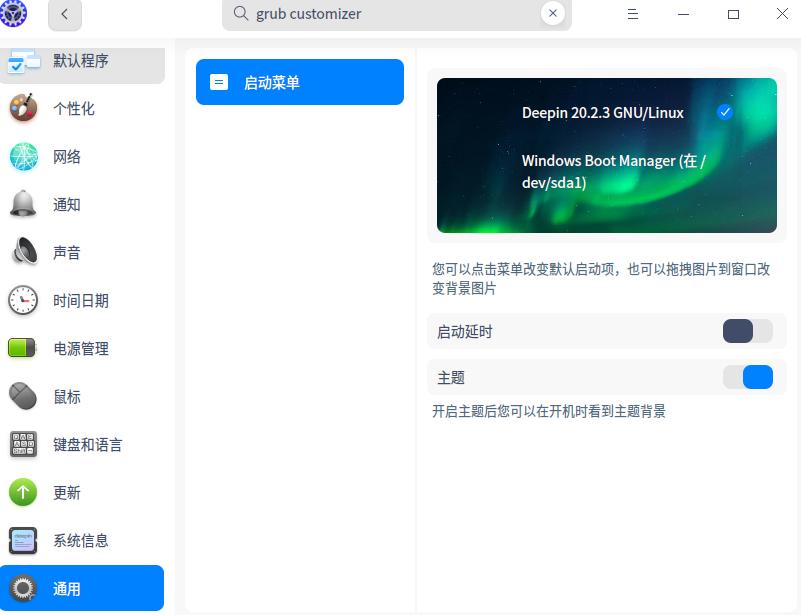Click the 启动菜单 list icon

point(219,82)
